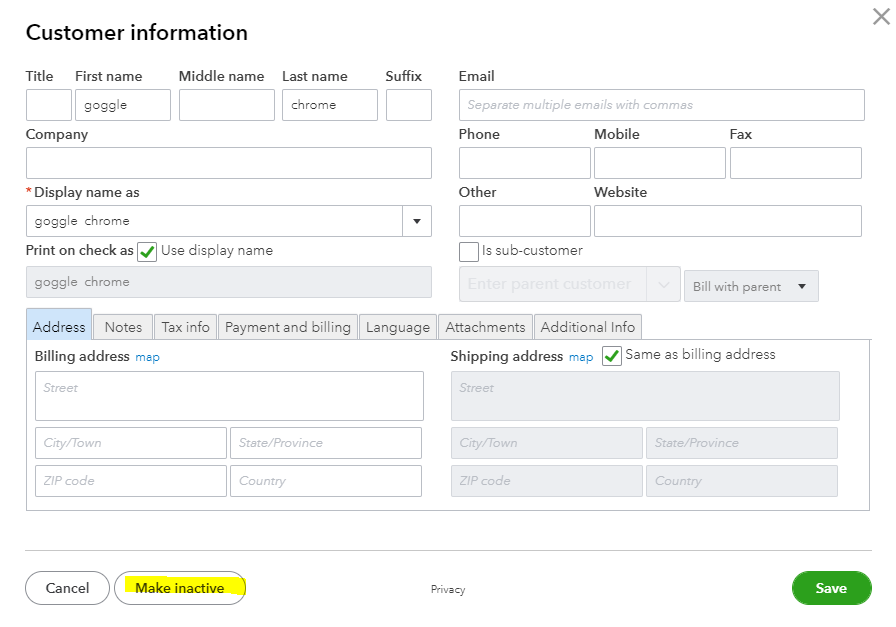This screenshot has width=896, height=627.
Task: Select the Payment and billing tab
Action: 288,327
